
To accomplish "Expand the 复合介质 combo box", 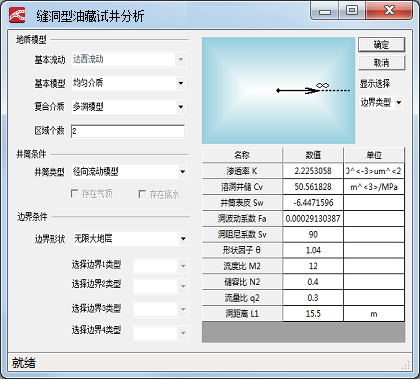I will [x=129, y=107].
